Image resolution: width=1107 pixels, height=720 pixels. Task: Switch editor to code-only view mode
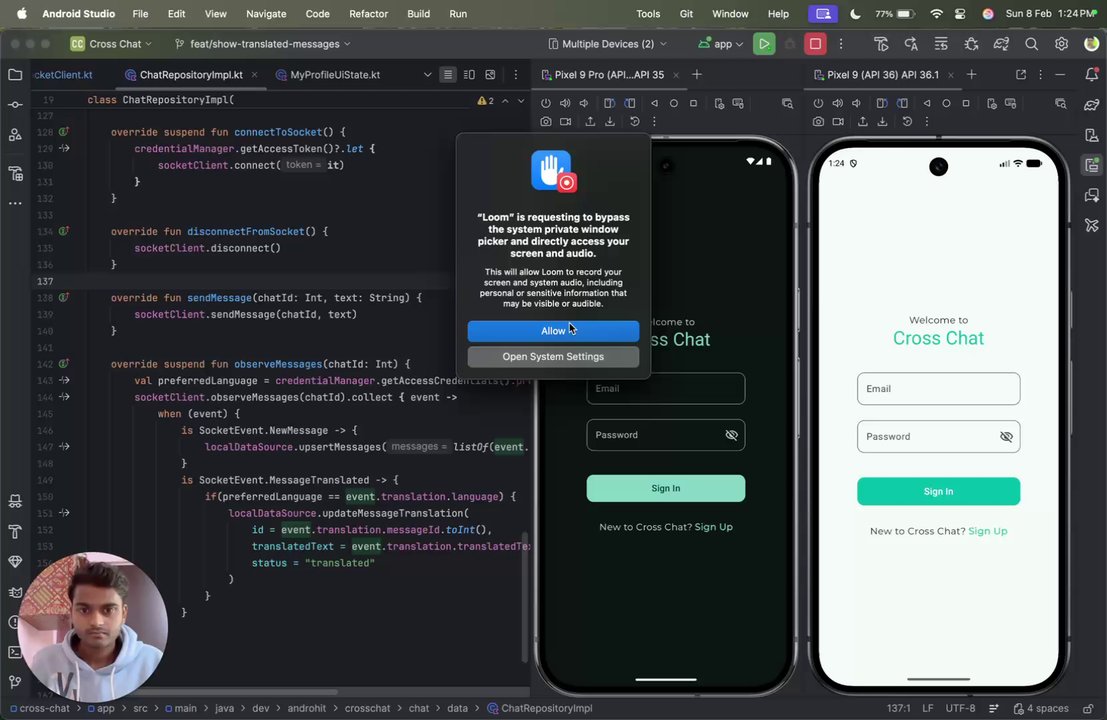pos(448,75)
